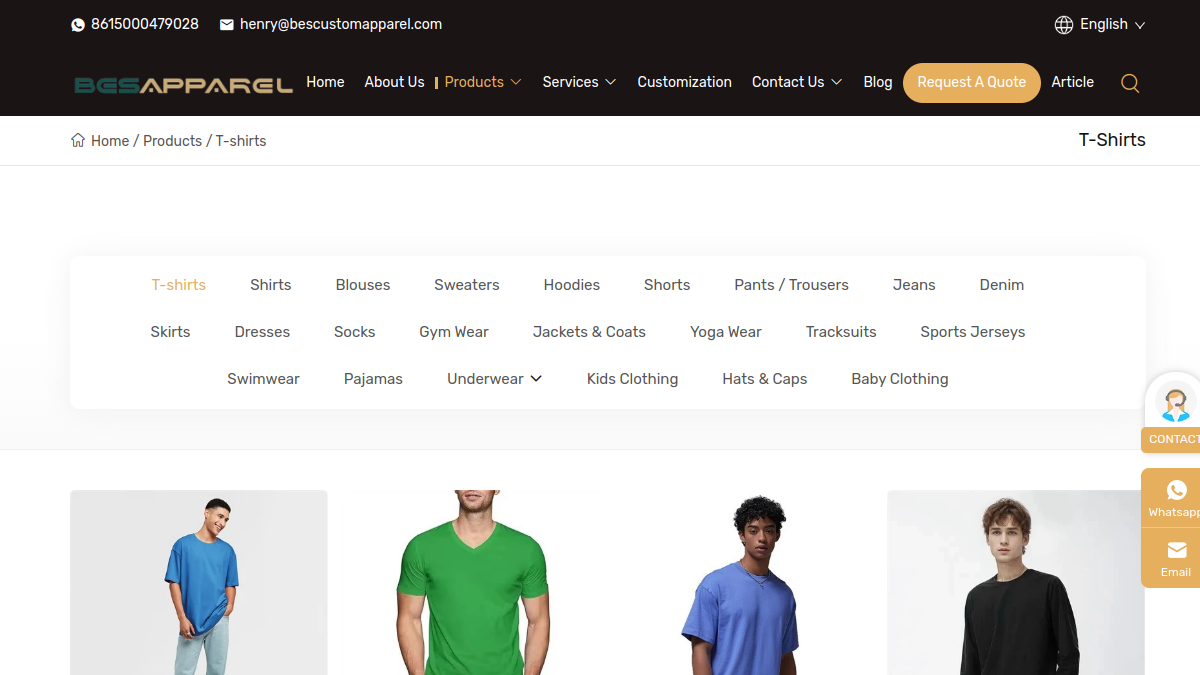Open black long-sleeve shirt product image
The width and height of the screenshot is (1200, 675).
pyautogui.click(x=1016, y=582)
